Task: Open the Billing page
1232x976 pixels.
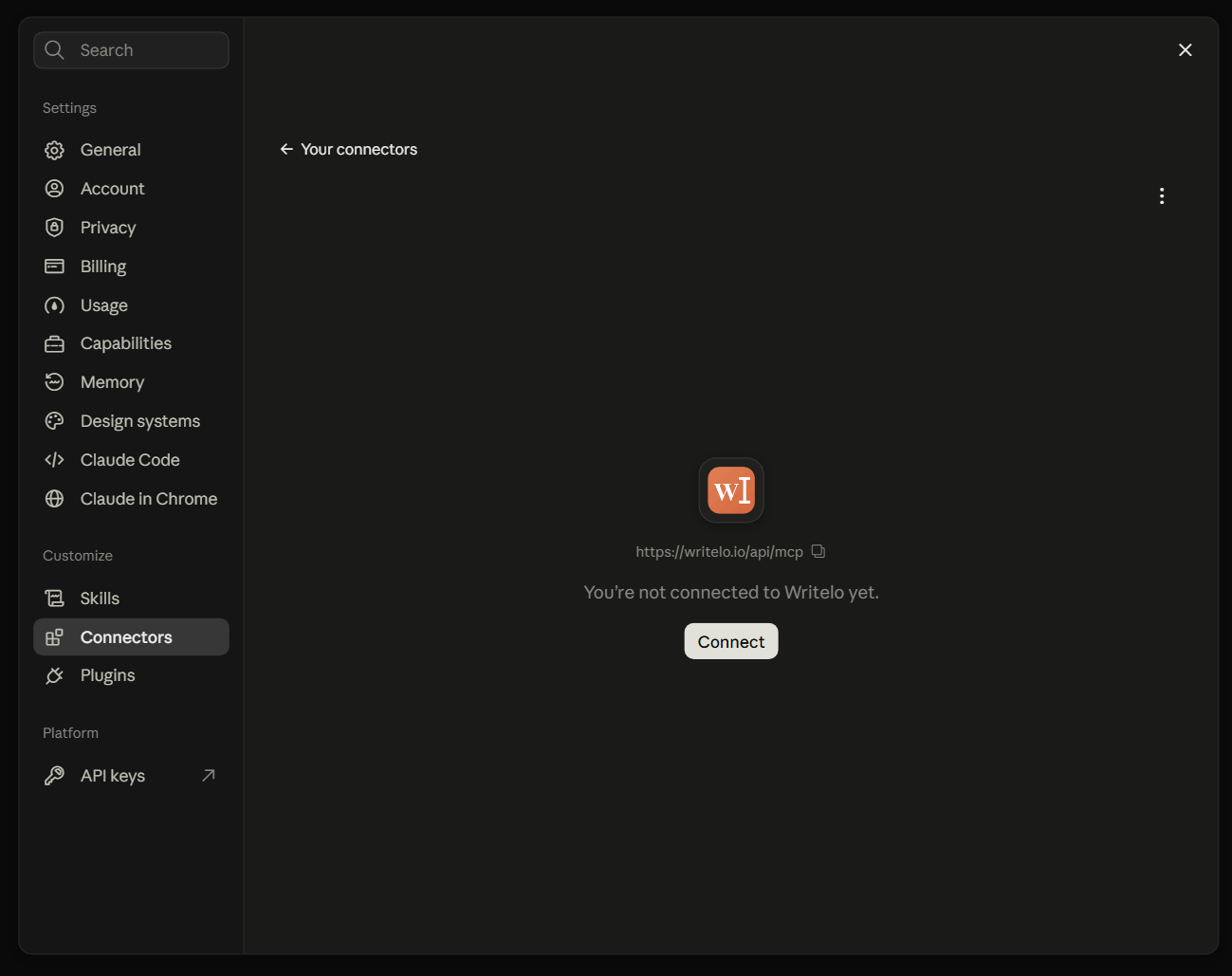Action: coord(131,267)
